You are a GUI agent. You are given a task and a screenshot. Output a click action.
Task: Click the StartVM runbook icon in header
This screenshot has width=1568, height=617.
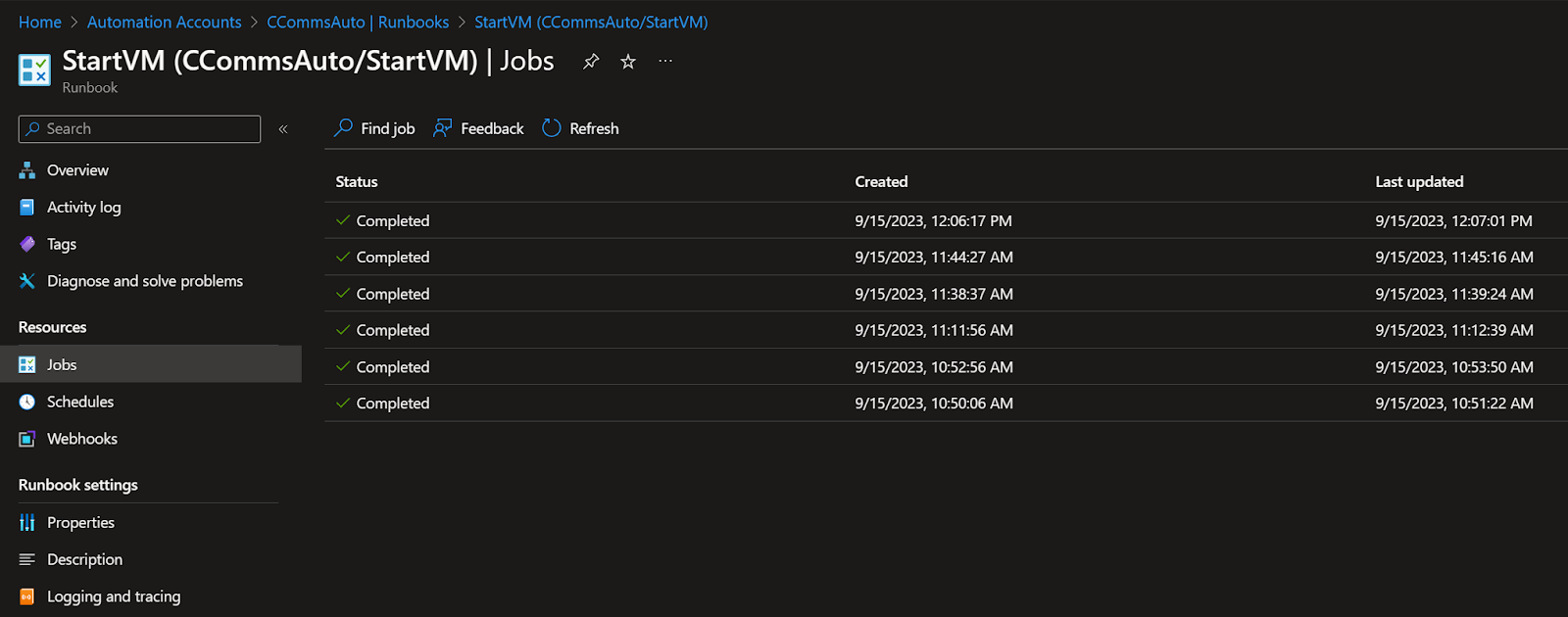(x=34, y=70)
